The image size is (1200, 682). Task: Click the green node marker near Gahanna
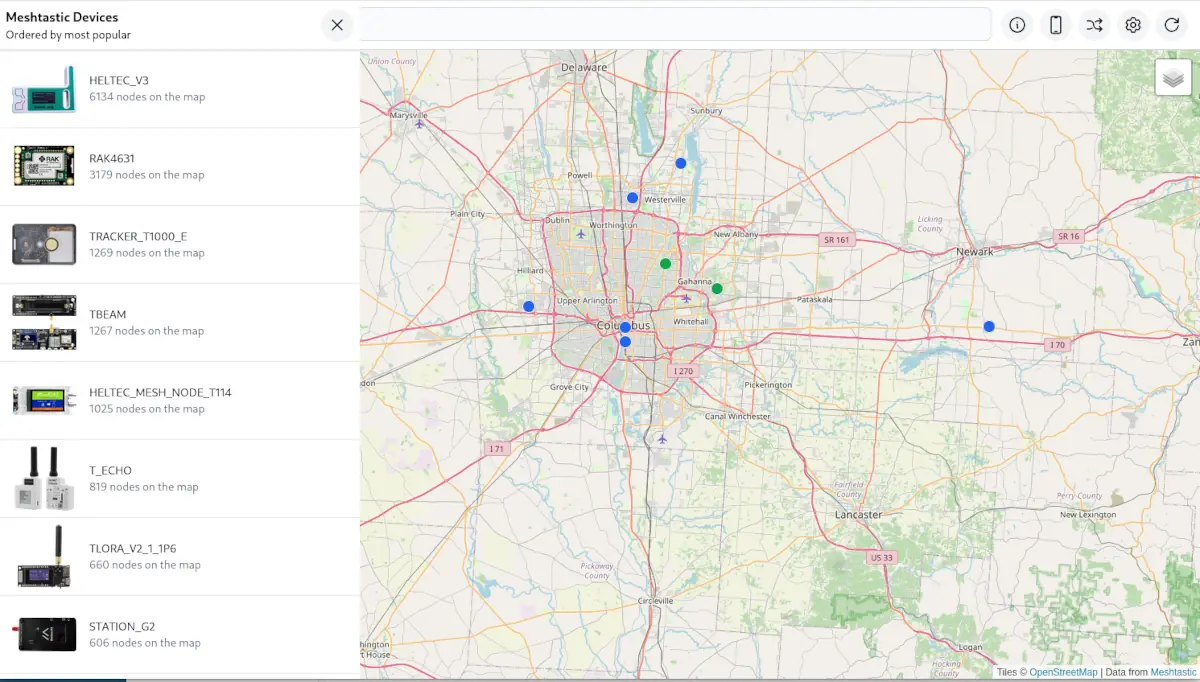(717, 289)
